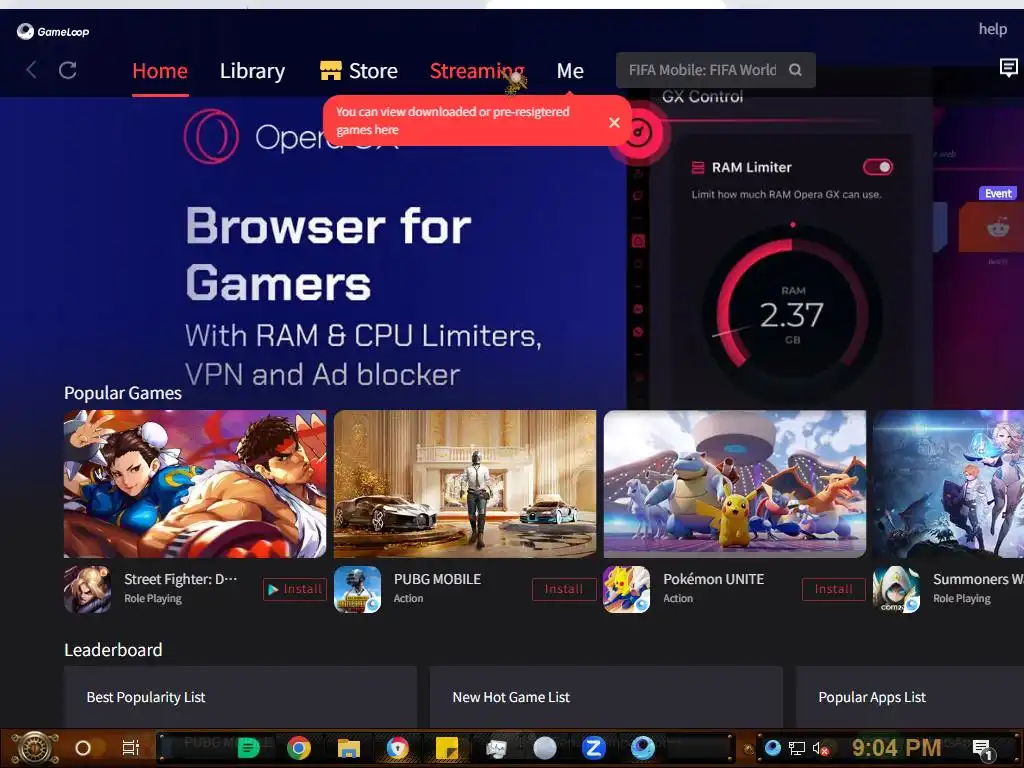Open Sticky Notes from taskbar
Screen dimensions: 1024x768
tap(447, 748)
